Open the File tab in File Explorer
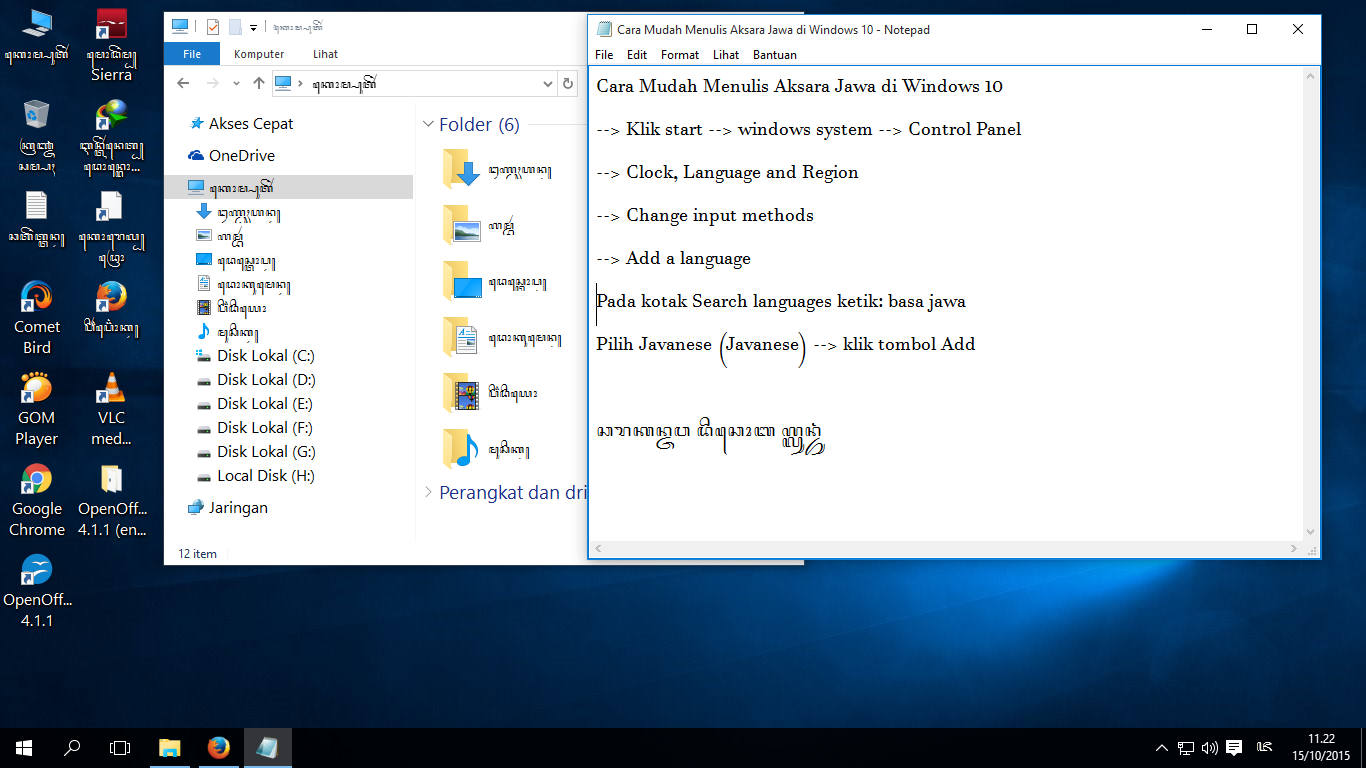 192,54
